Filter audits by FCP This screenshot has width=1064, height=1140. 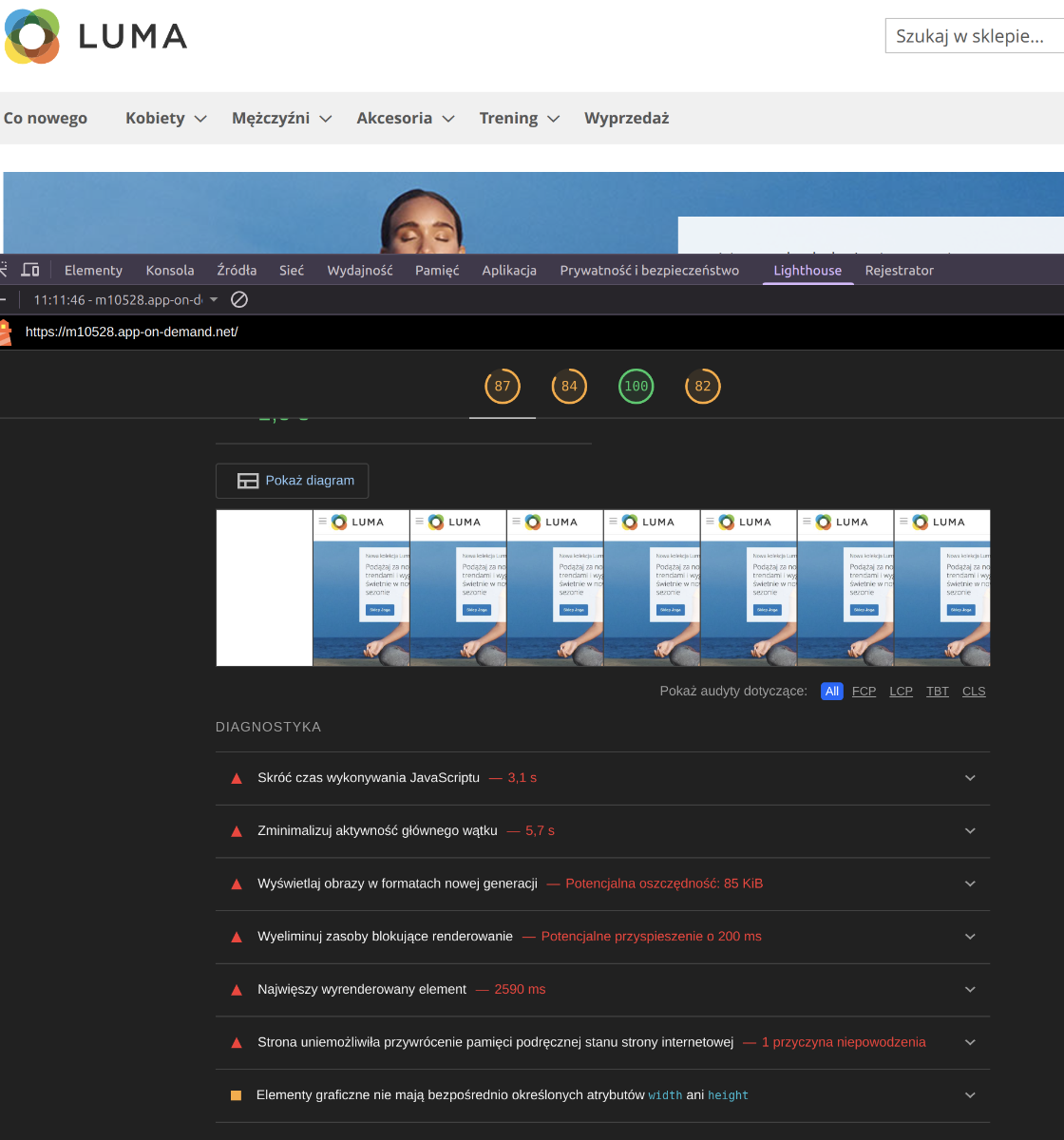(x=864, y=691)
